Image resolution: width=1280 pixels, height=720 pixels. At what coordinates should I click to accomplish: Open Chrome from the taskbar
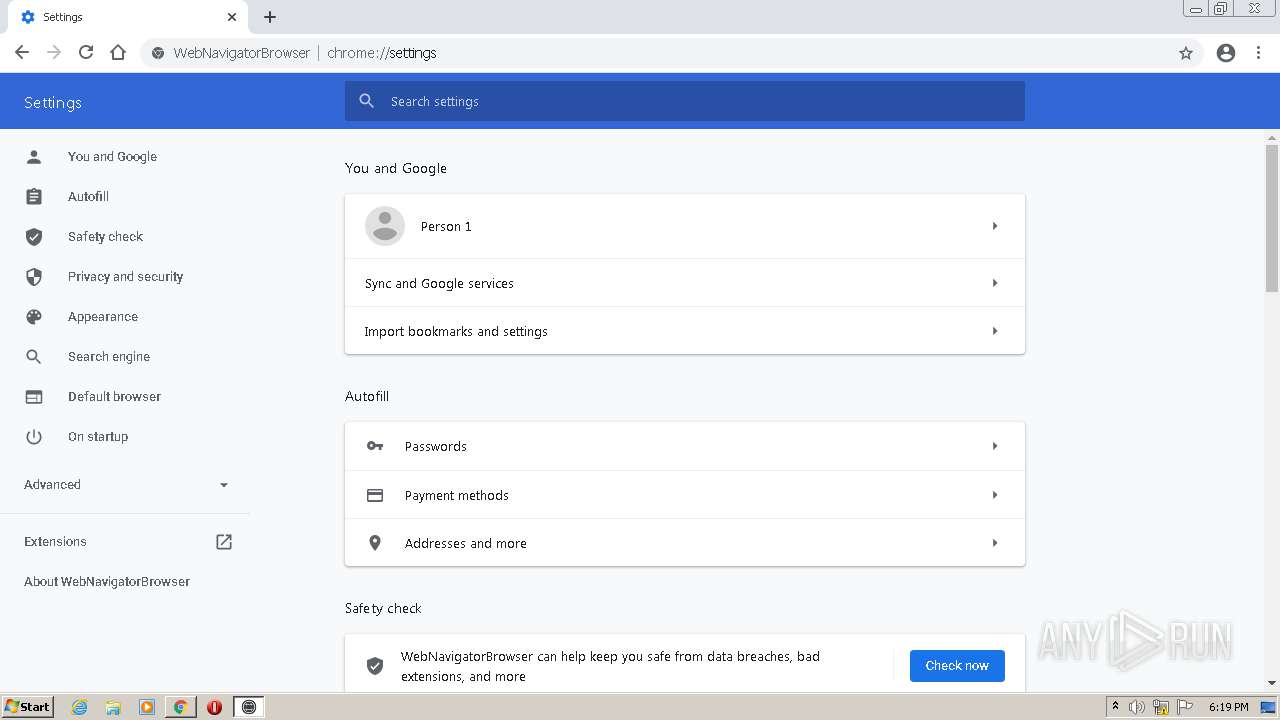pyautogui.click(x=181, y=707)
